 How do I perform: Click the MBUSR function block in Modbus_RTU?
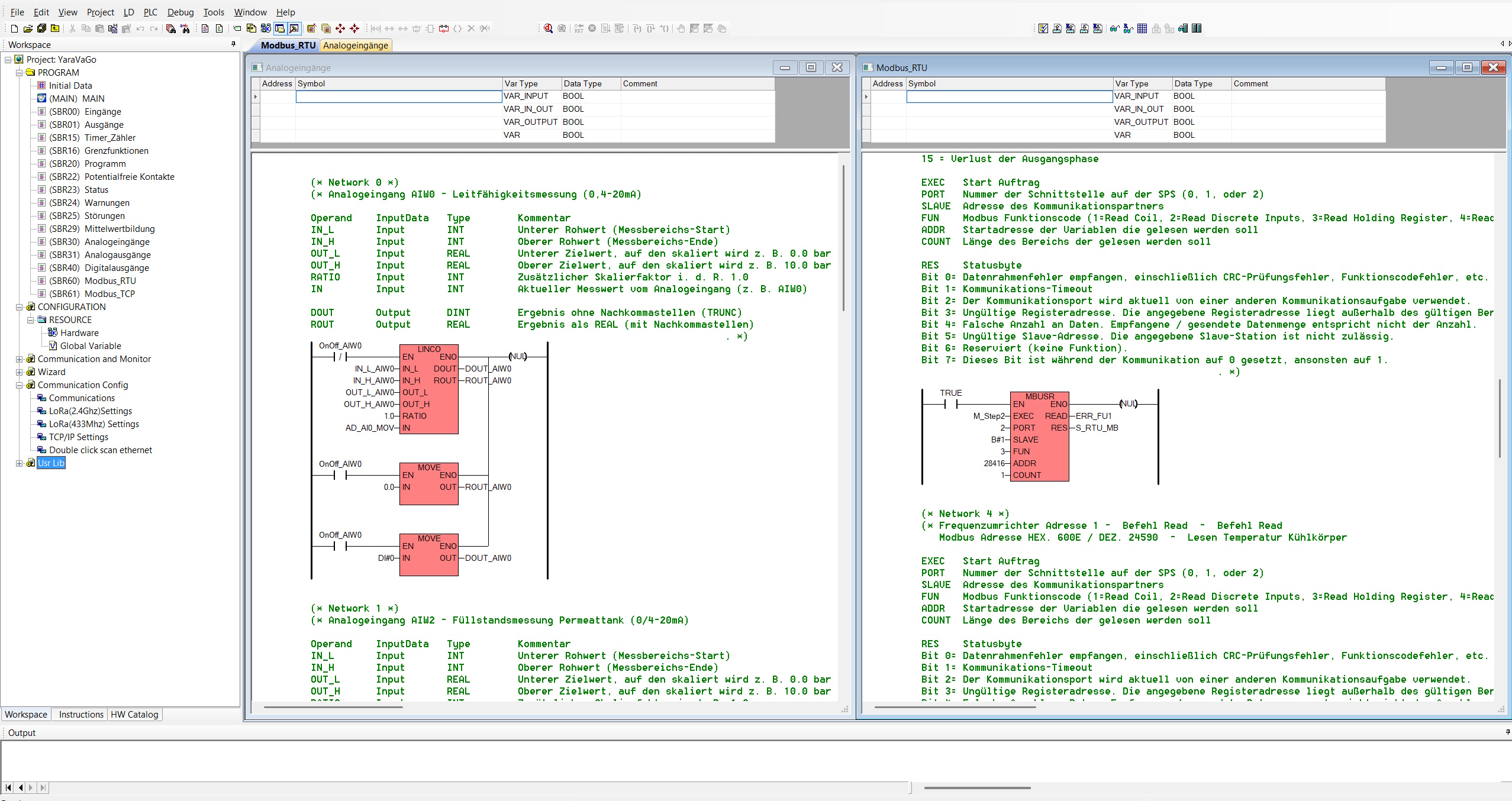pyautogui.click(x=1039, y=437)
